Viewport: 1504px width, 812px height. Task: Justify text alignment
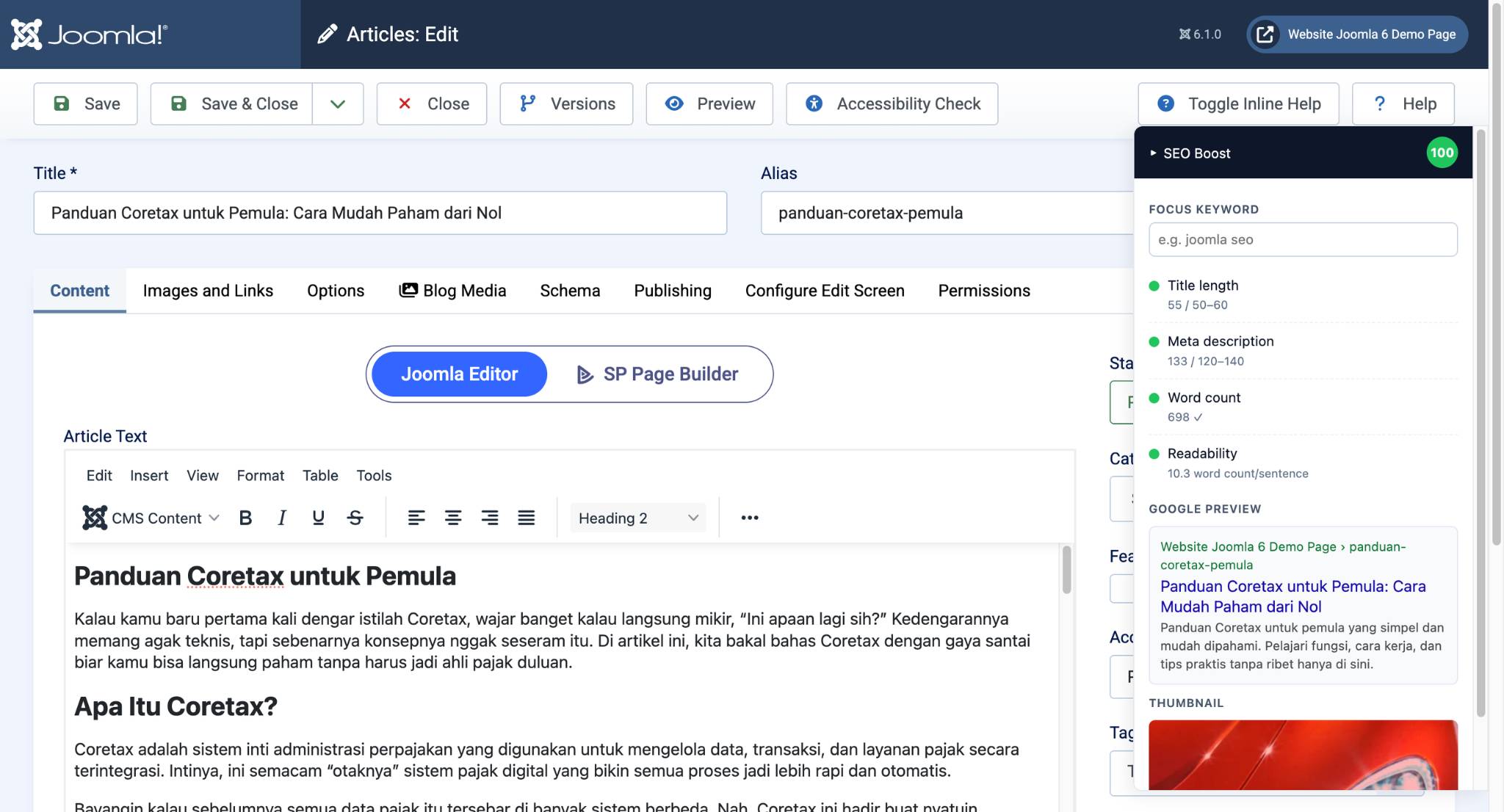tap(526, 518)
